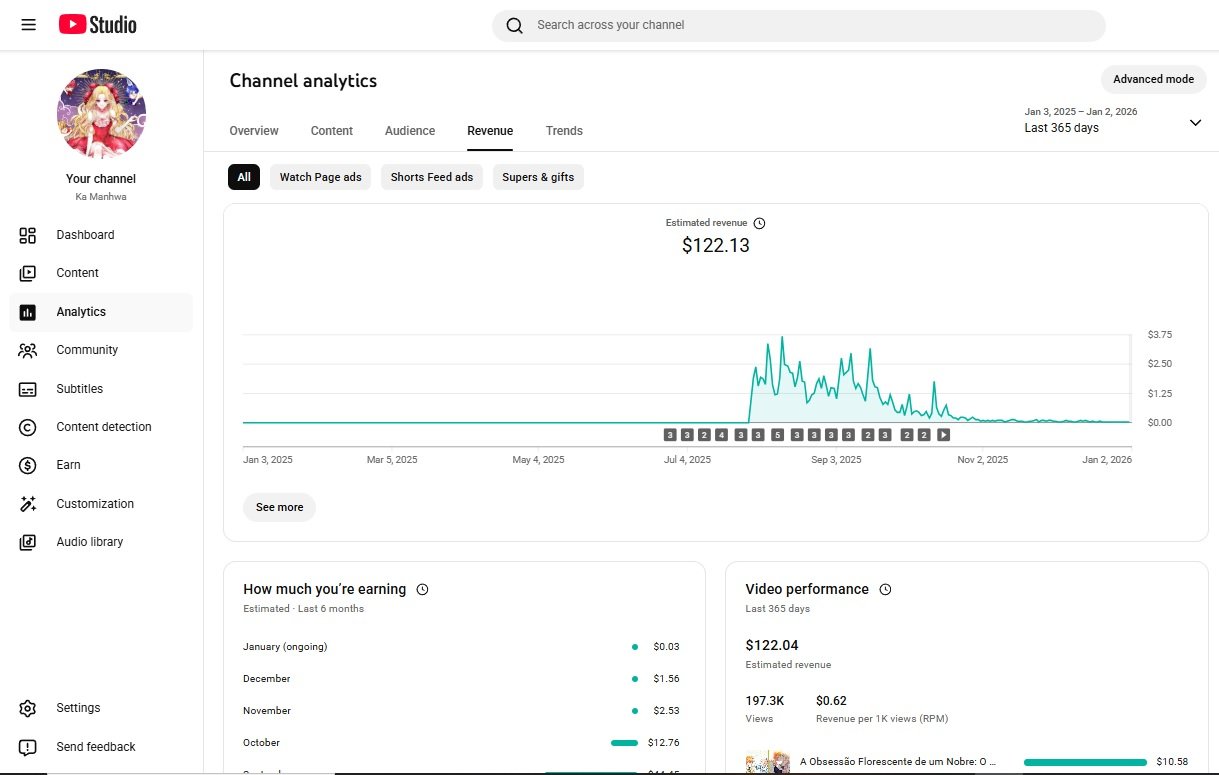Click the search across your channel field
Viewport: 1219px width, 775px height.
(x=800, y=25)
